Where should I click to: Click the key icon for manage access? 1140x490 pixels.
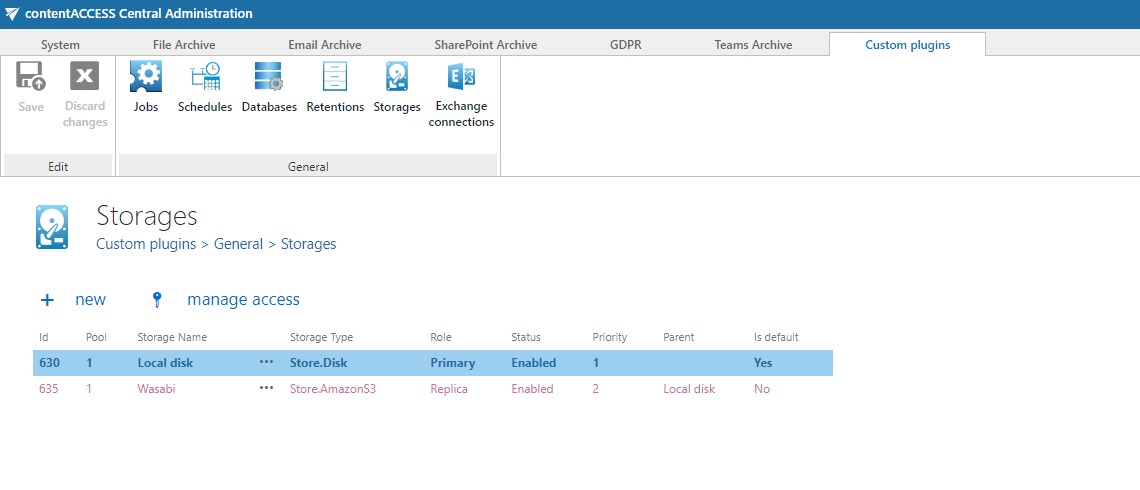(157, 300)
